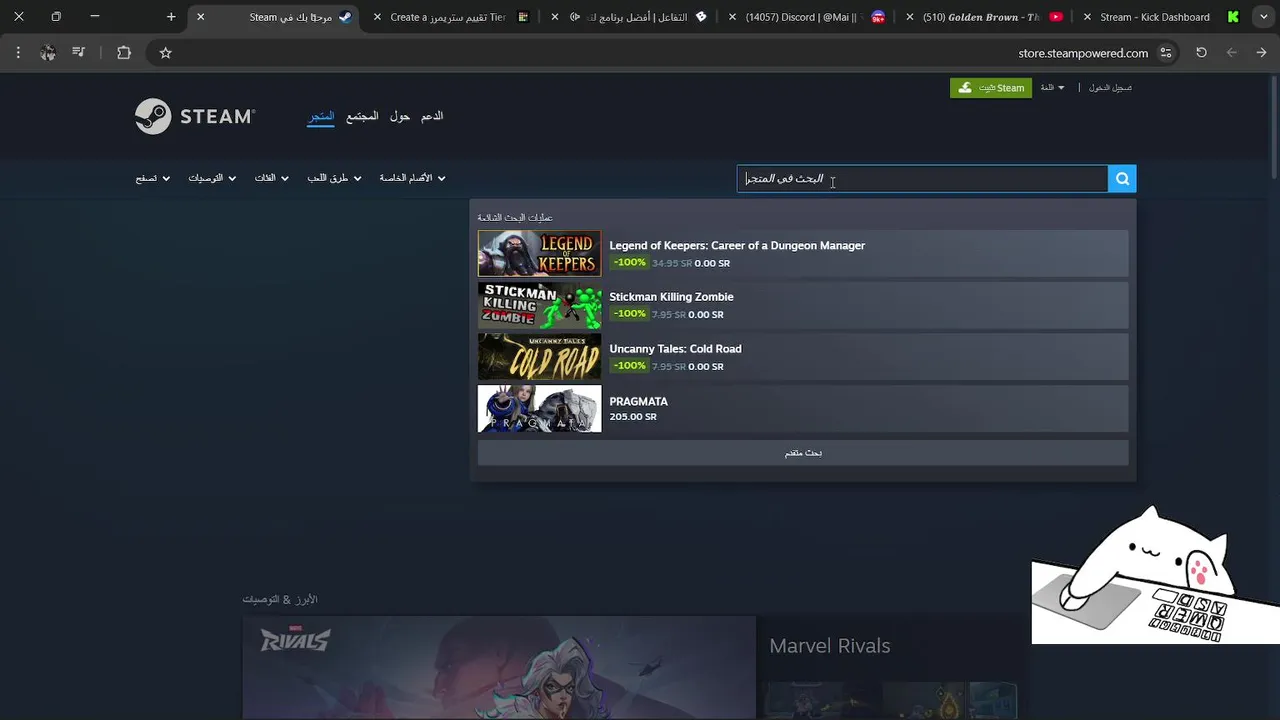Viewport: 1280px width, 720px height.
Task: Expand the الفئات (Categories) dropdown
Action: click(271, 178)
